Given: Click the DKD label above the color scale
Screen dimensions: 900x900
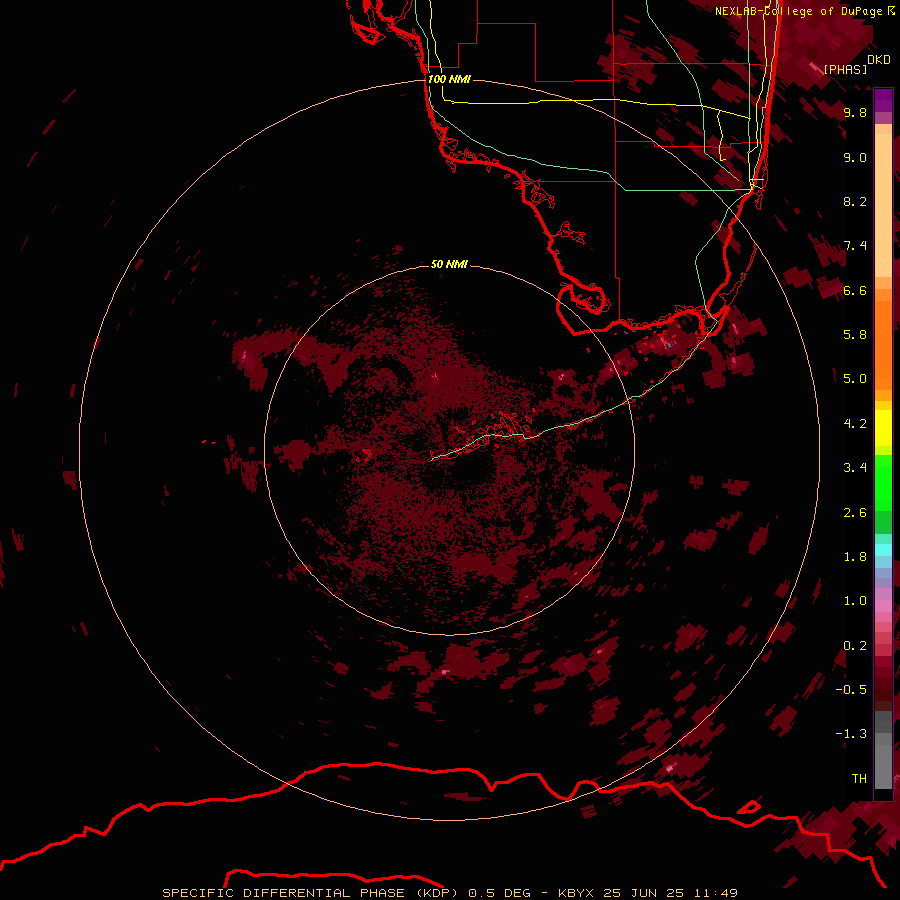Looking at the screenshot, I should 879,60.
